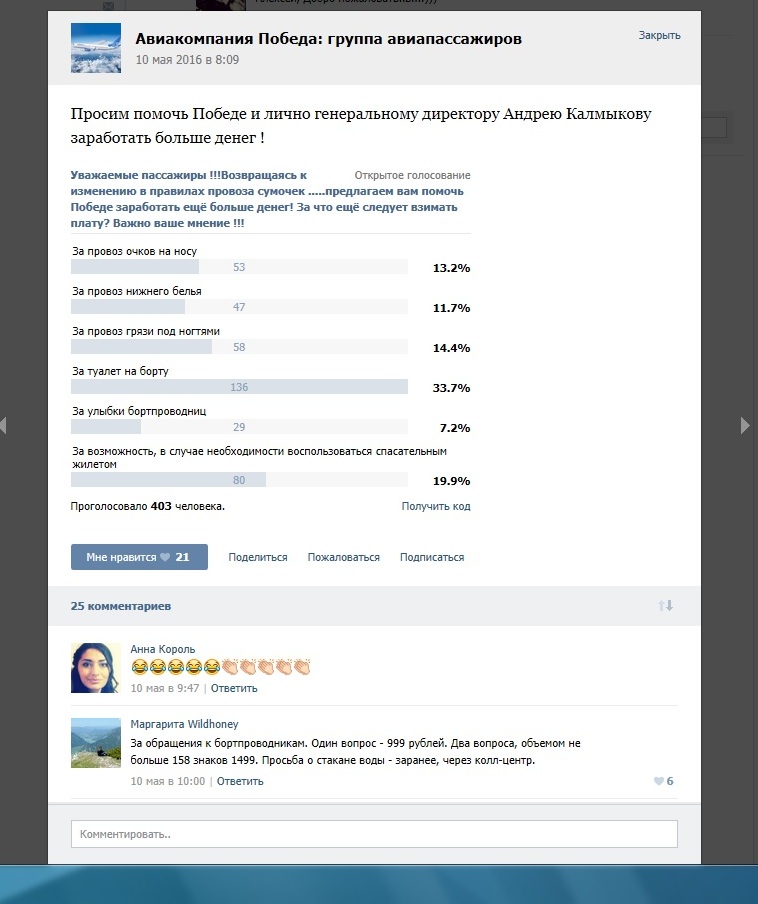The width and height of the screenshot is (758, 904).
Task: Click the heart icon on Margarita's comment
Action: [x=658, y=781]
